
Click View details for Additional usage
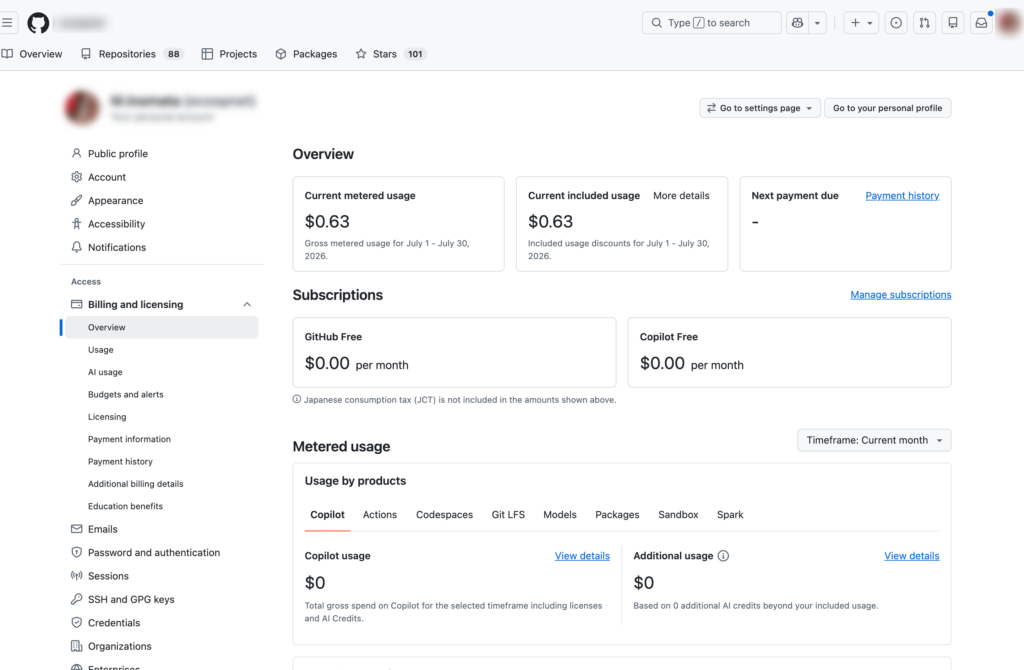click(x=912, y=556)
